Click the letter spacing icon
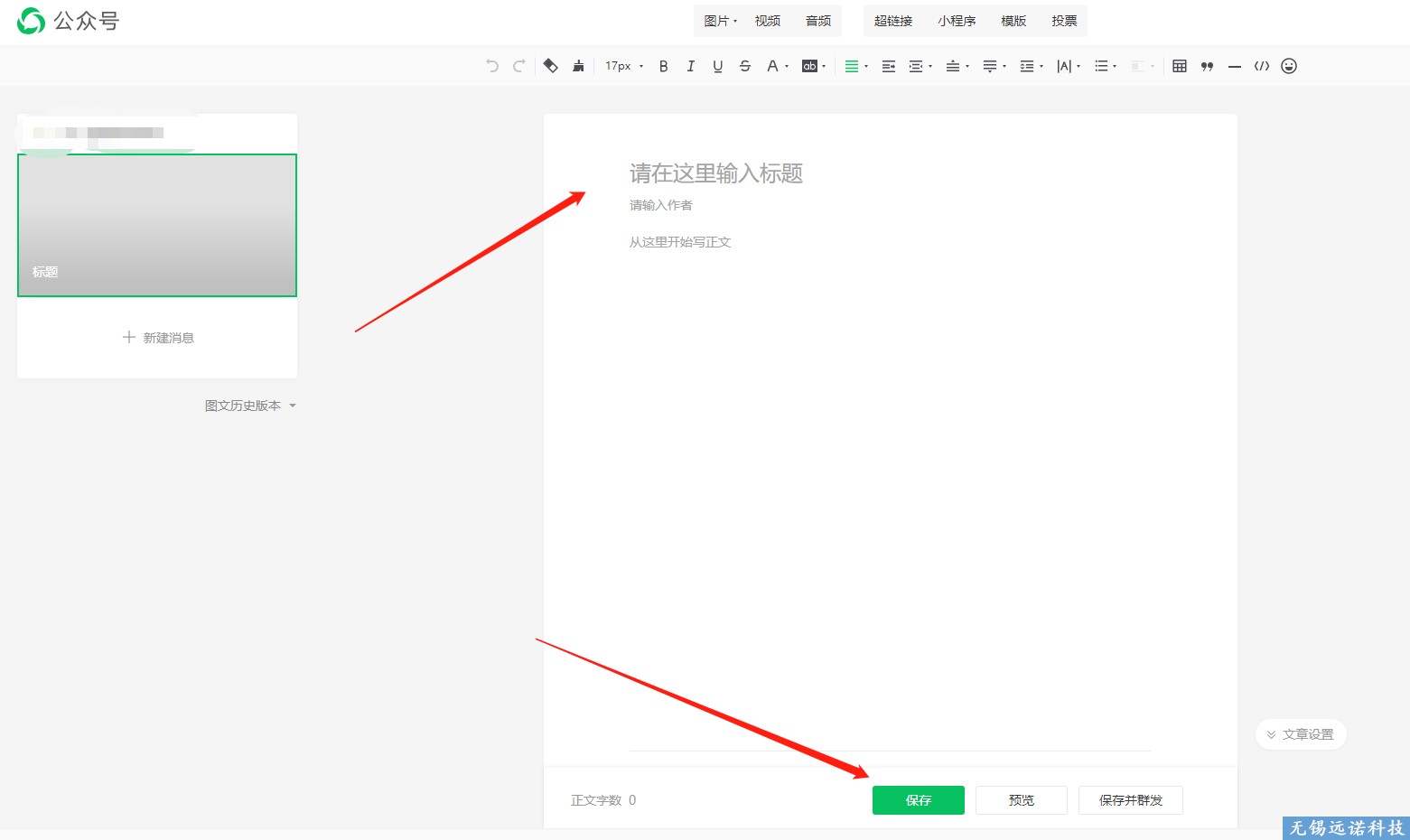Image resolution: width=1410 pixels, height=840 pixels. (1064, 66)
